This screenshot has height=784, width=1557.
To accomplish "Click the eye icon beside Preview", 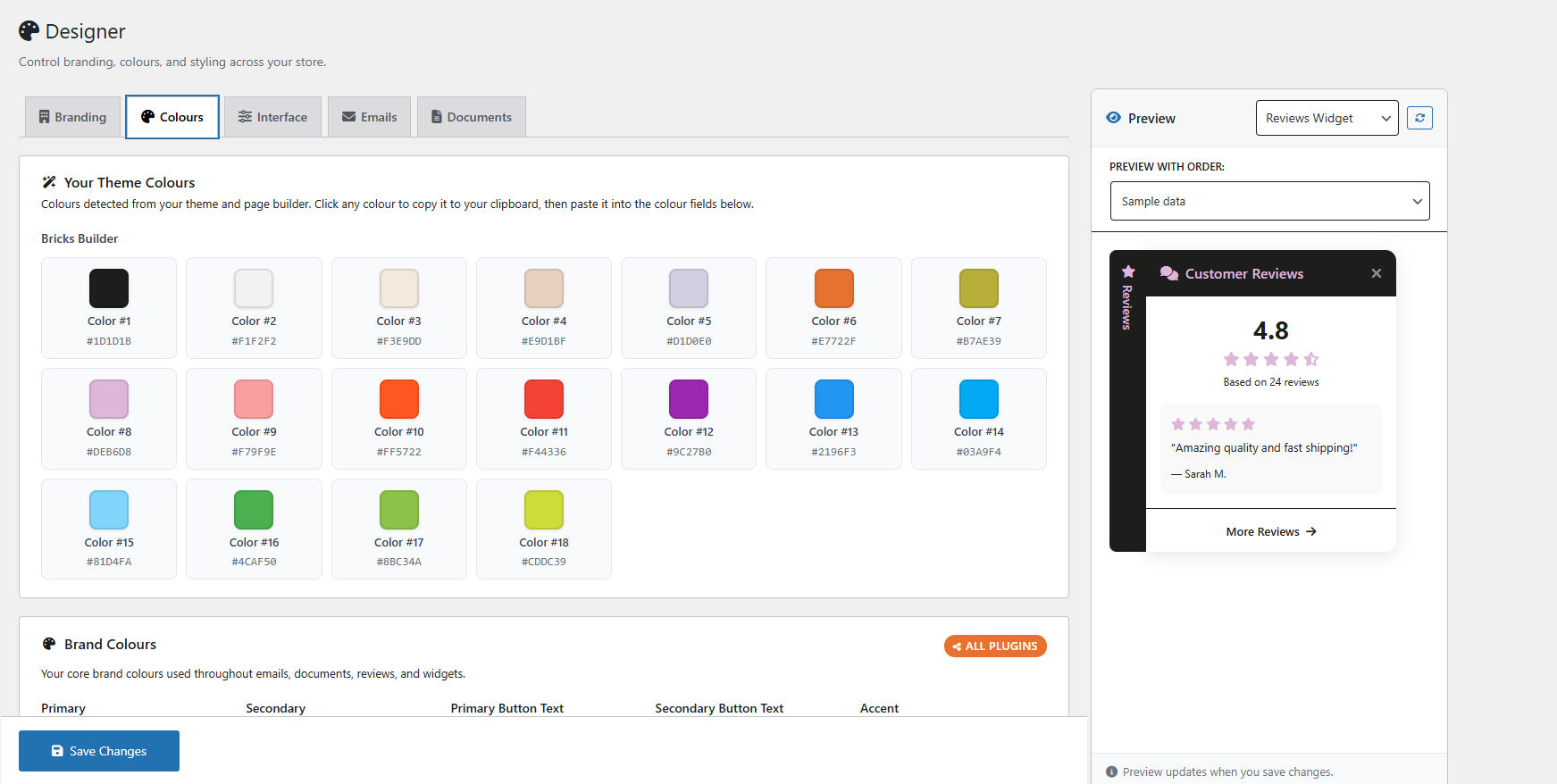I will point(1113,118).
